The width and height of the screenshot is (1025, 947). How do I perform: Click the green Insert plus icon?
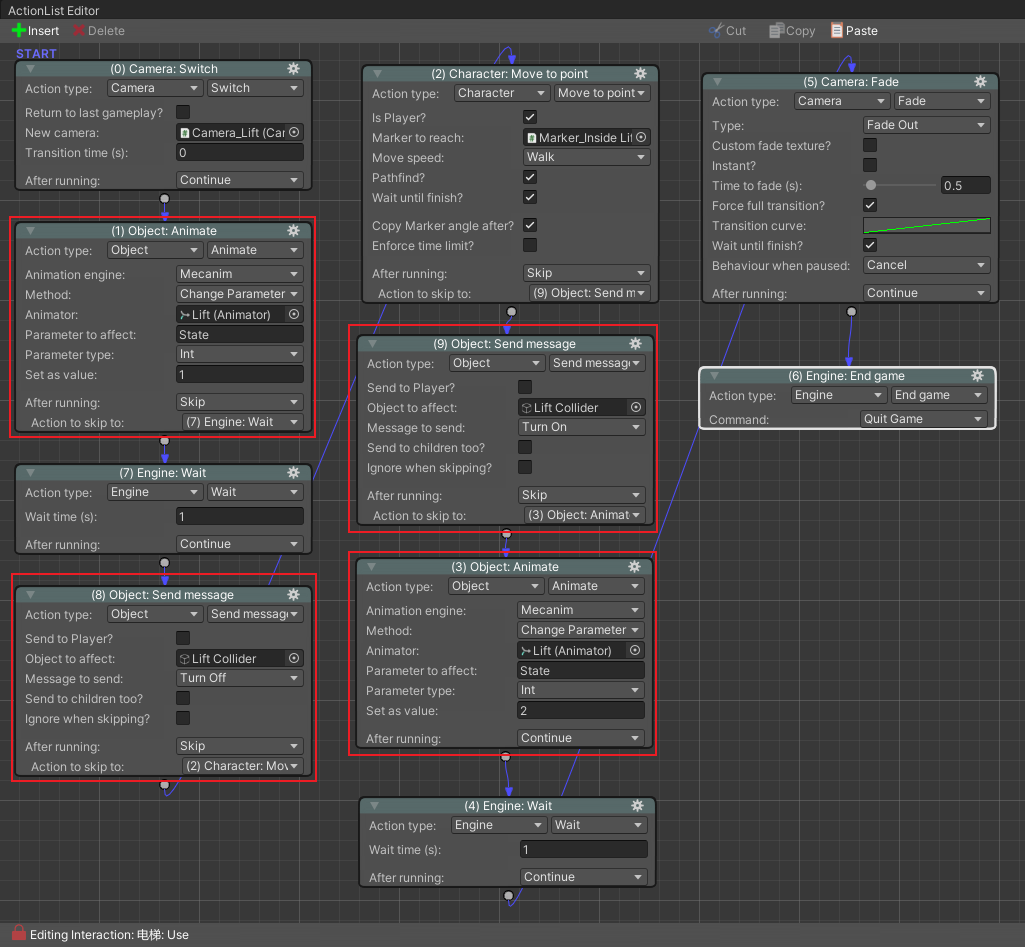point(19,31)
